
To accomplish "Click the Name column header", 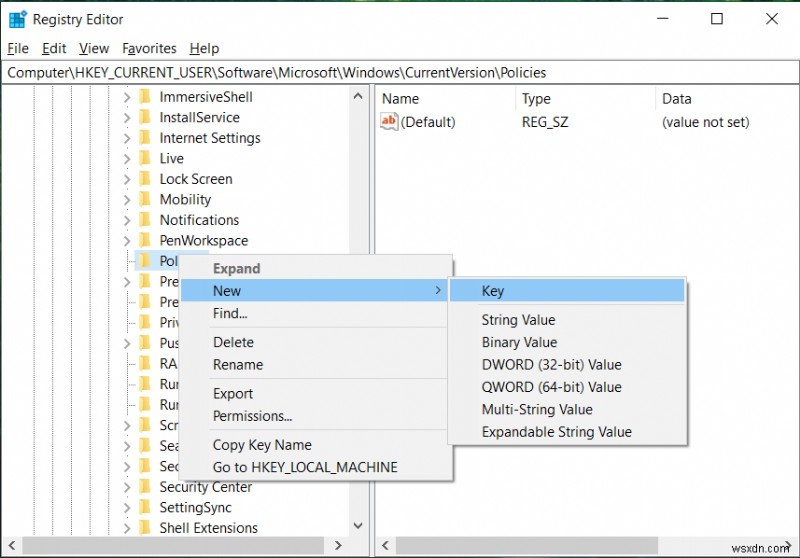I will (x=446, y=98).
